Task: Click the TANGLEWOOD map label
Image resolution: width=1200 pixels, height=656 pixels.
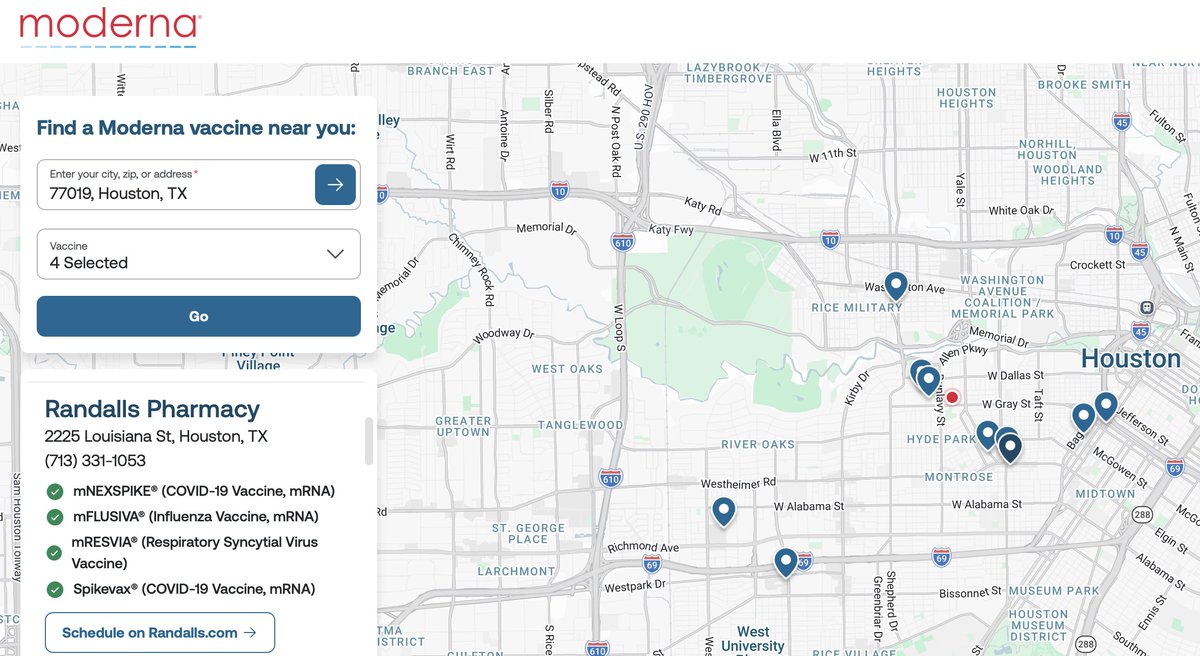Action: pyautogui.click(x=580, y=425)
